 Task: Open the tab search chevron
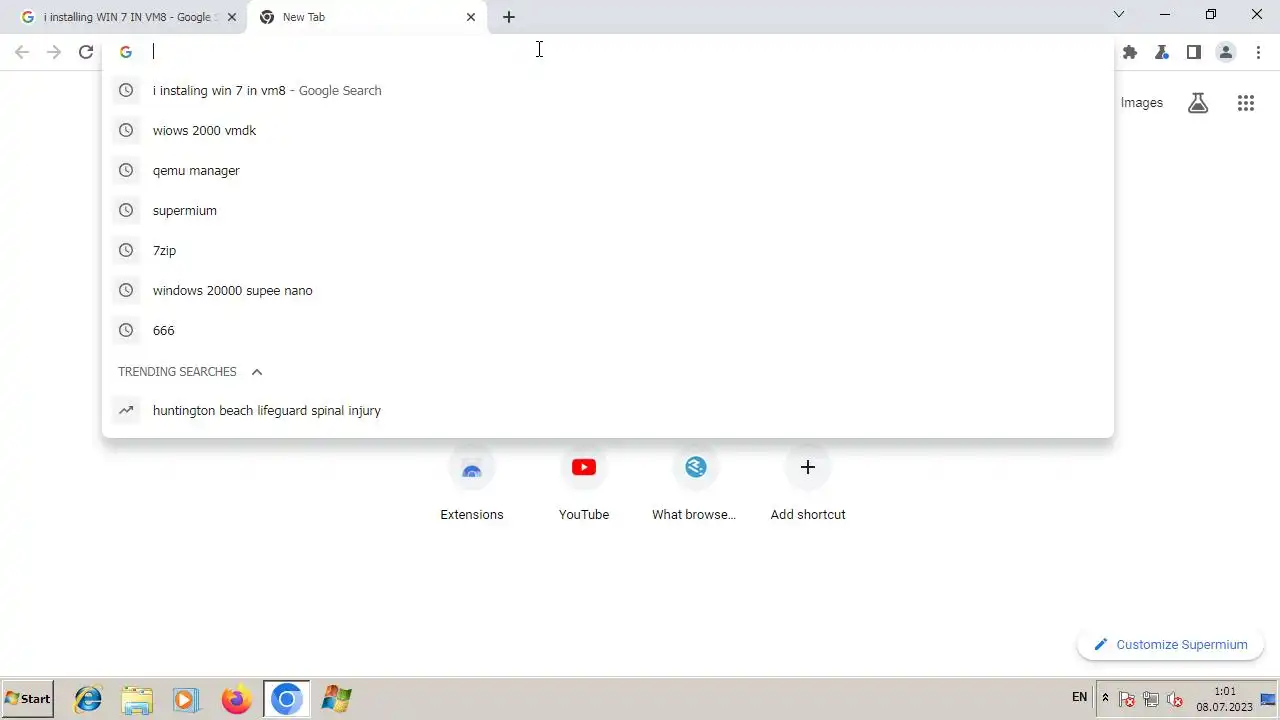click(1119, 14)
